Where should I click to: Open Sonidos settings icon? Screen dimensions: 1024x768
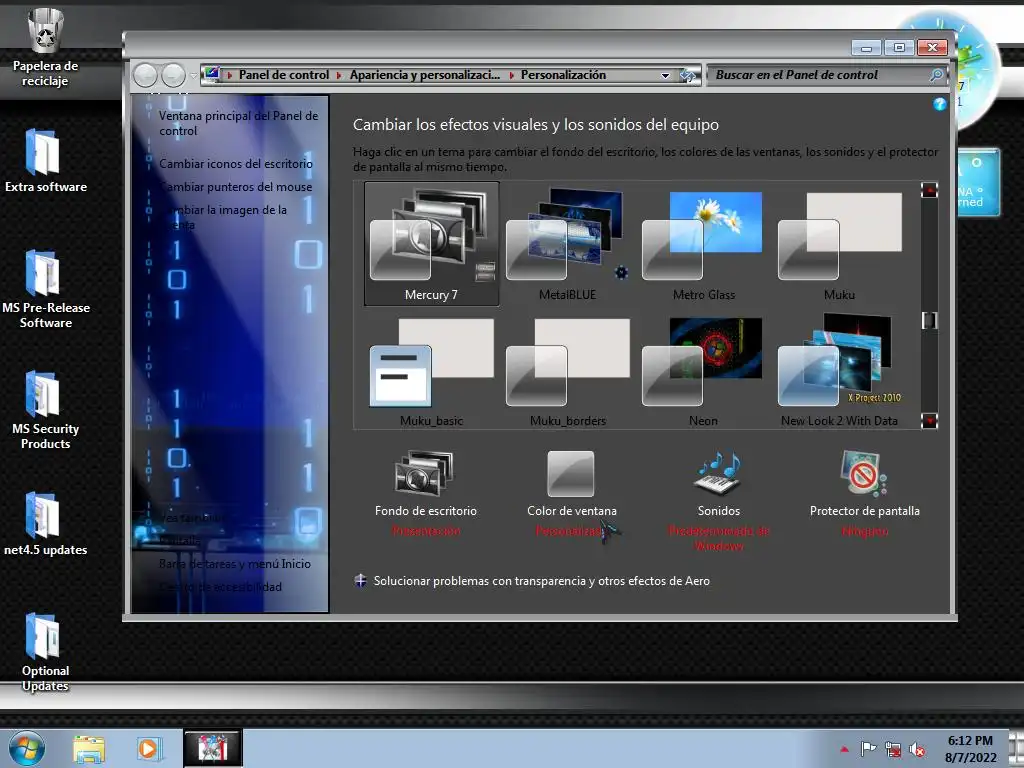point(718,473)
